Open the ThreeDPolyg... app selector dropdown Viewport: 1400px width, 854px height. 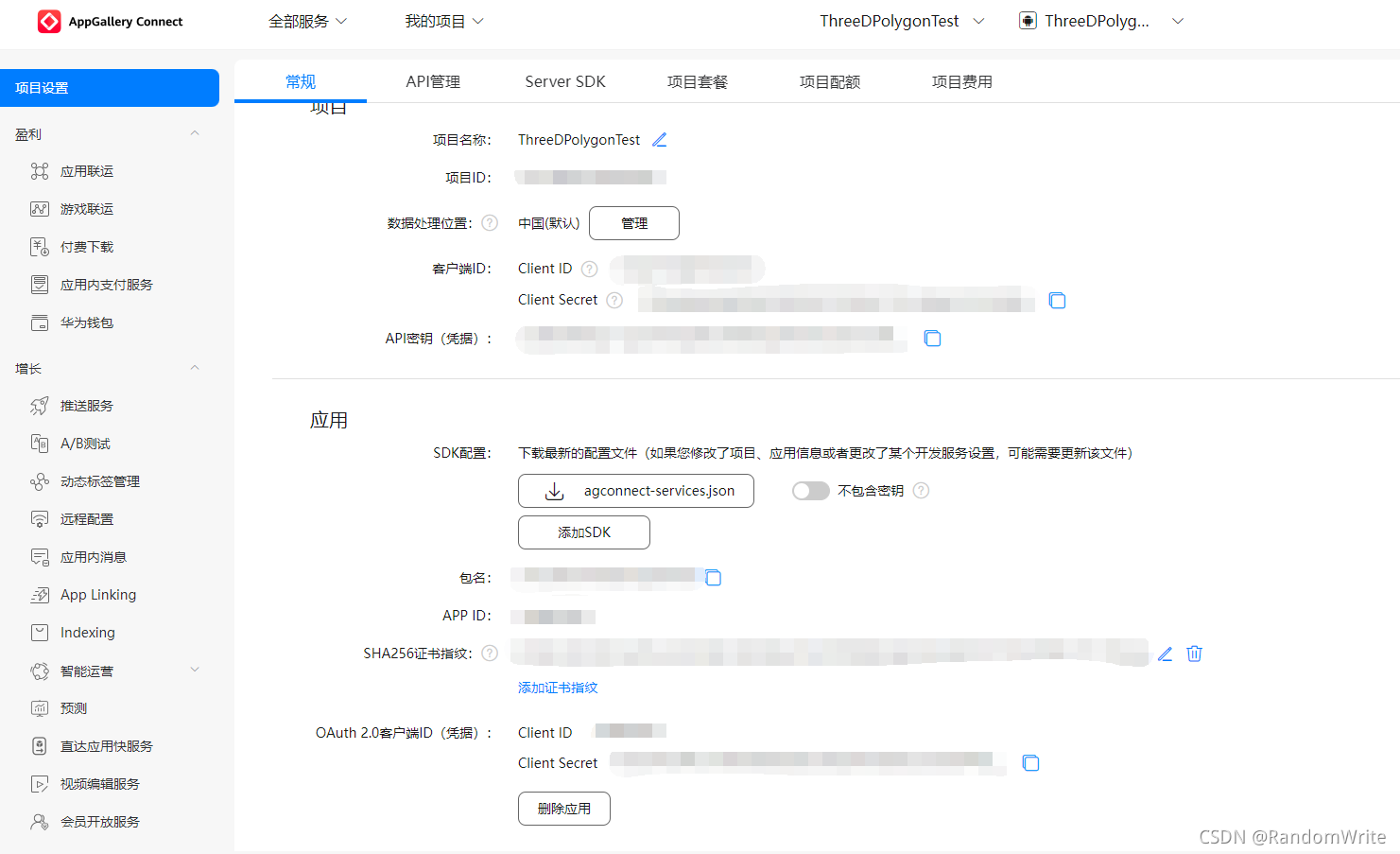click(x=1101, y=21)
